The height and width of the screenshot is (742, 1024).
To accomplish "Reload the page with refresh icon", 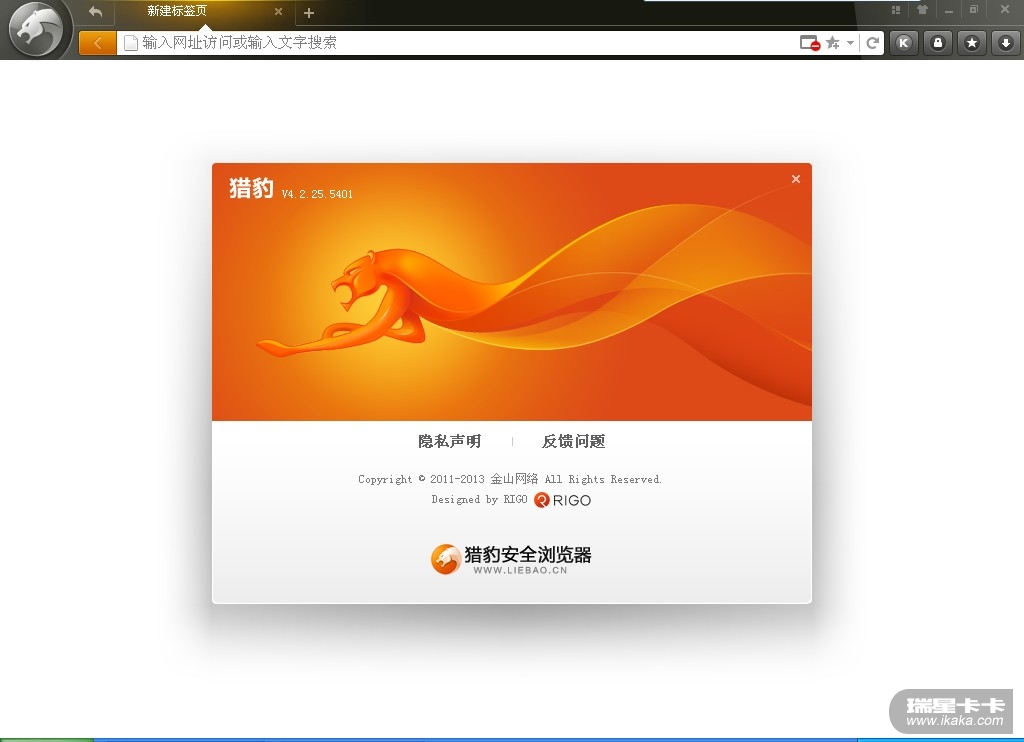I will (872, 43).
